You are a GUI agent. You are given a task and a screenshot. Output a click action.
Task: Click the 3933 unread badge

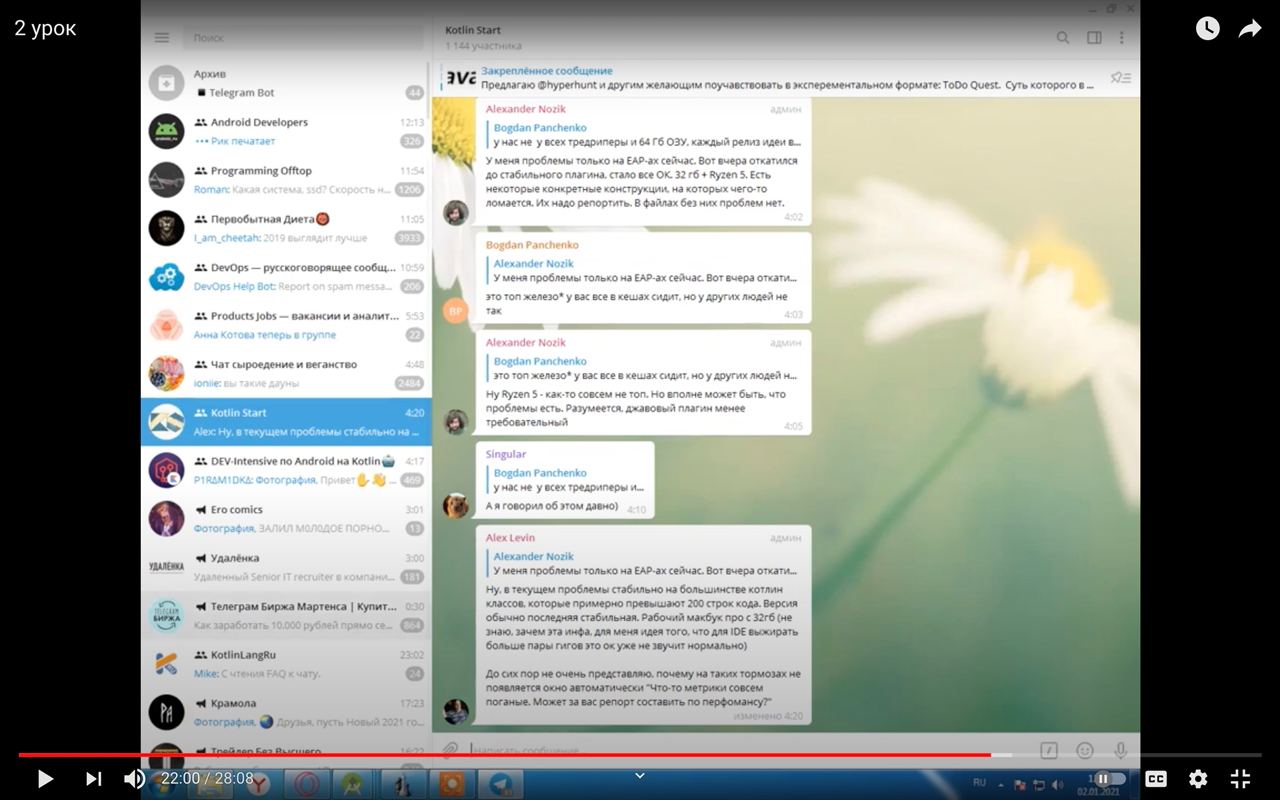point(410,238)
